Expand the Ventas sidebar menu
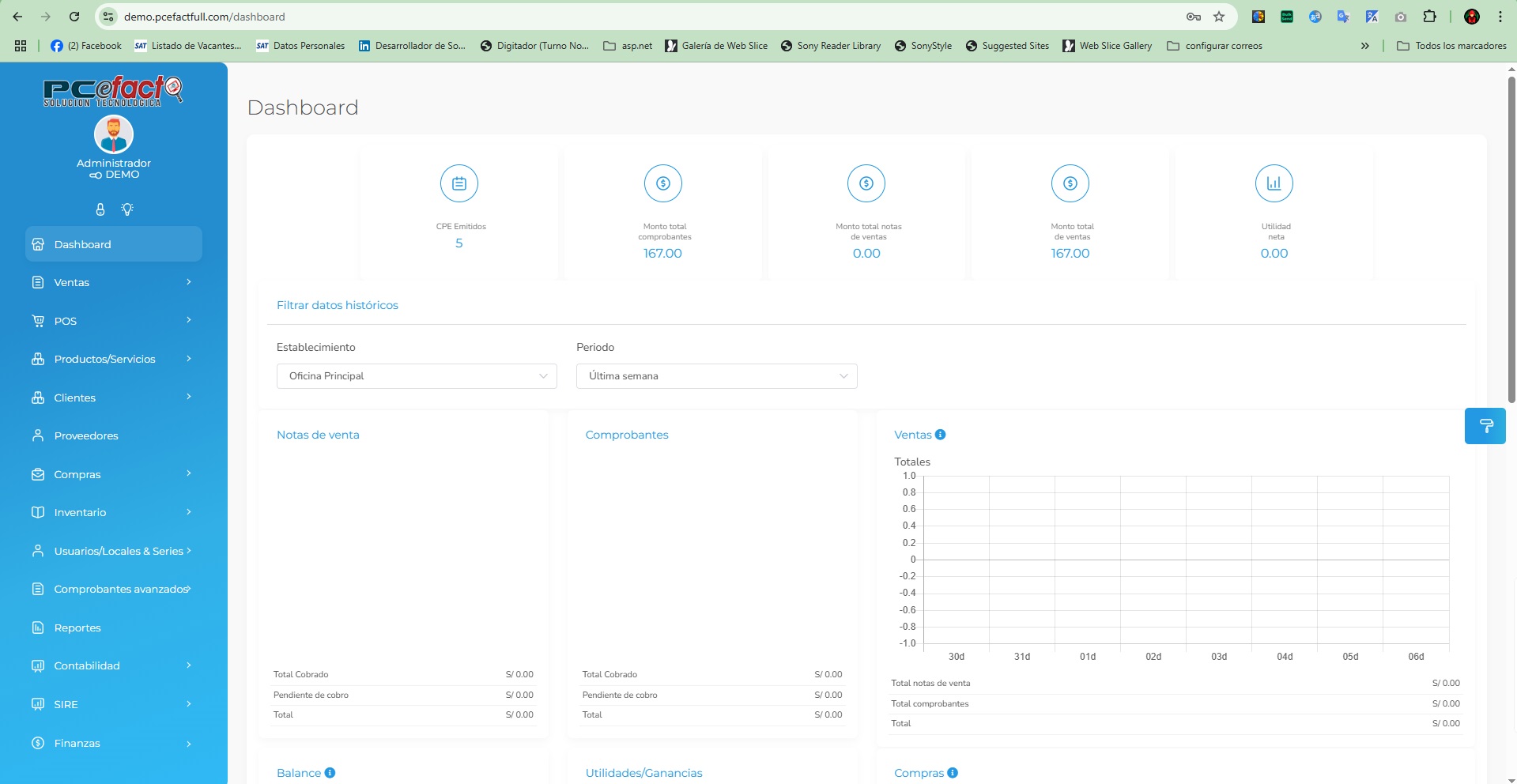Viewport: 1517px width, 784px height. pos(113,282)
